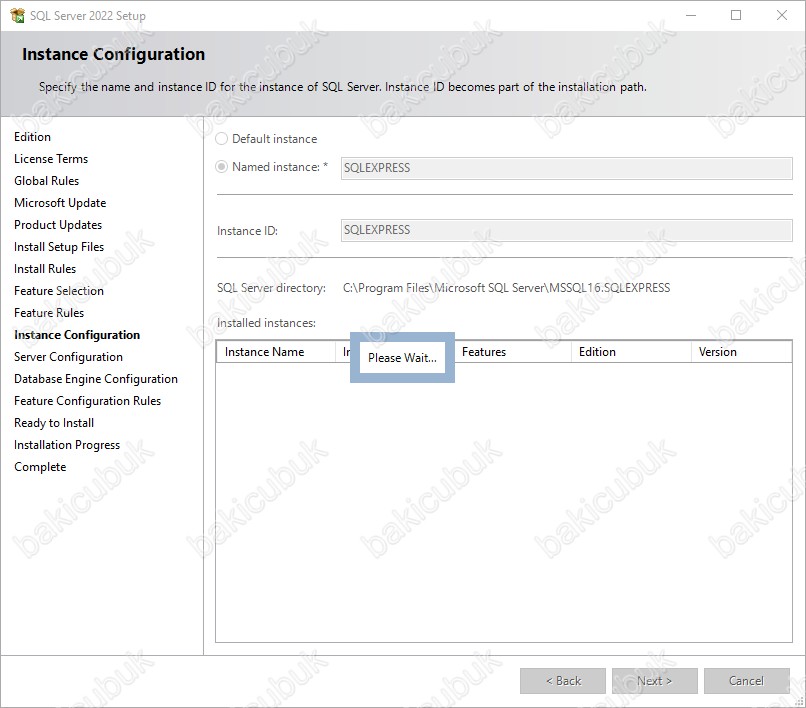Screen dimensions: 806x708
Task: Maximize the SQL Server Setup window
Action: tap(736, 15)
